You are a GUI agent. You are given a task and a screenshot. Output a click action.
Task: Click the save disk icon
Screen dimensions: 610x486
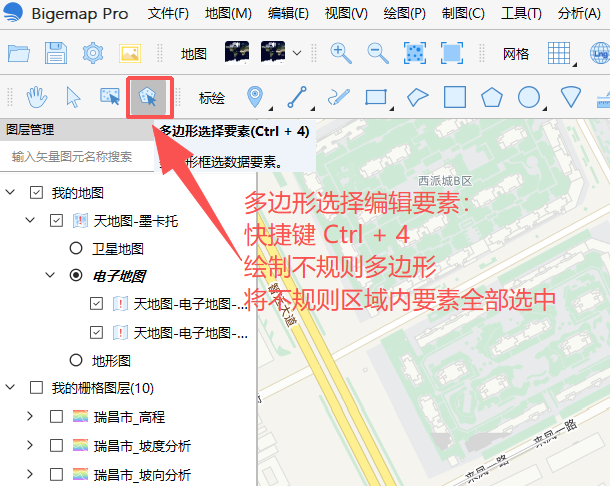click(x=56, y=53)
